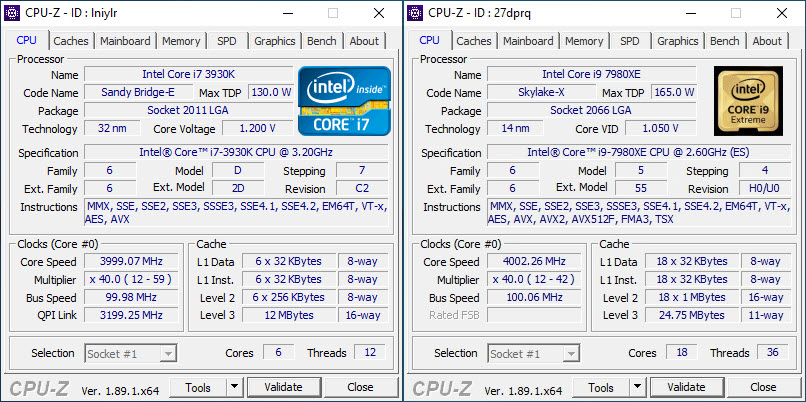Click the 99.98 MHz bus speed value

pyautogui.click(x=131, y=297)
